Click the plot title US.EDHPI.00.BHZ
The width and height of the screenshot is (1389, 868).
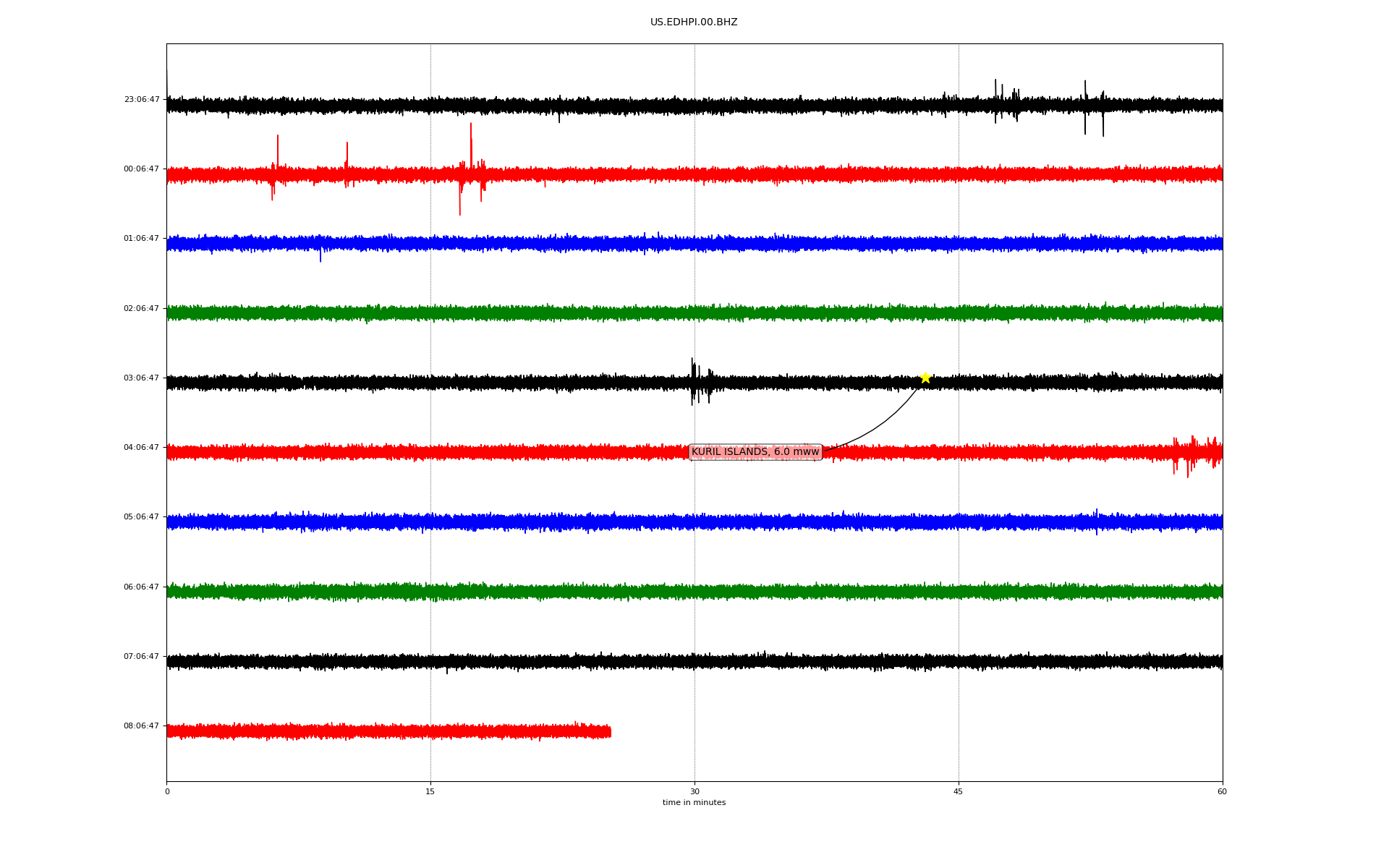tap(694, 22)
